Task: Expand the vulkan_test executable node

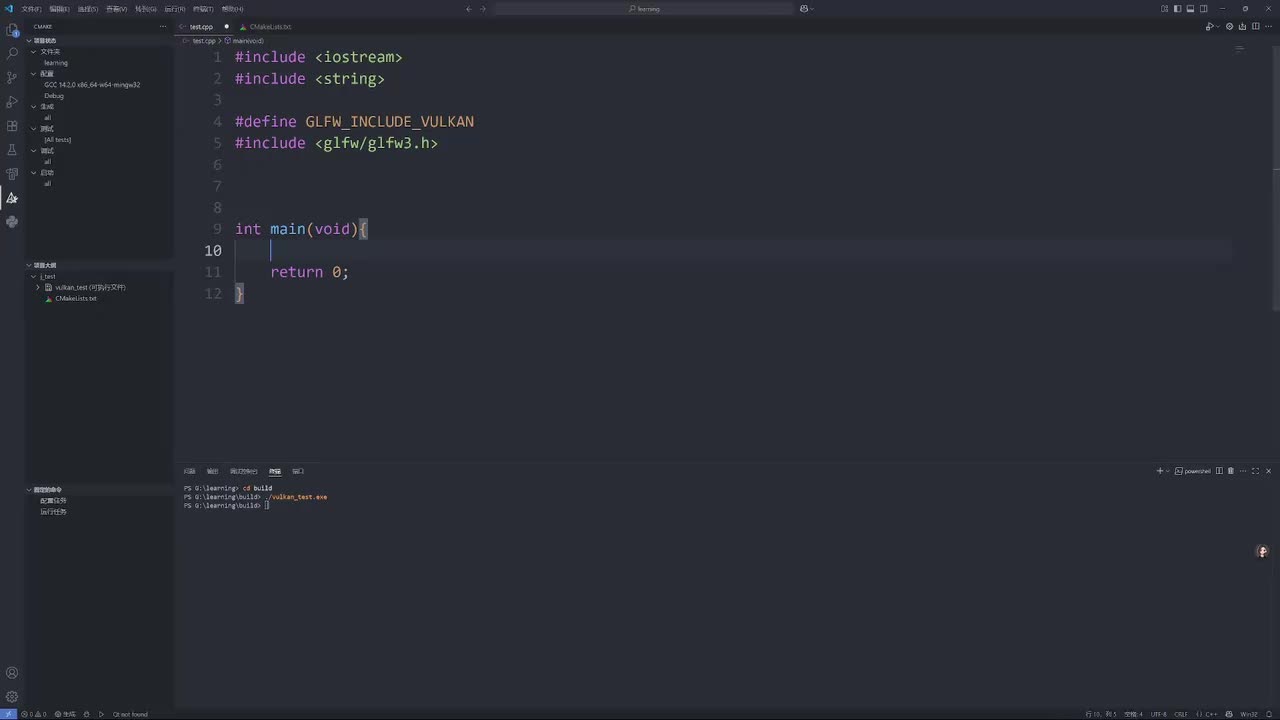Action: (38, 287)
